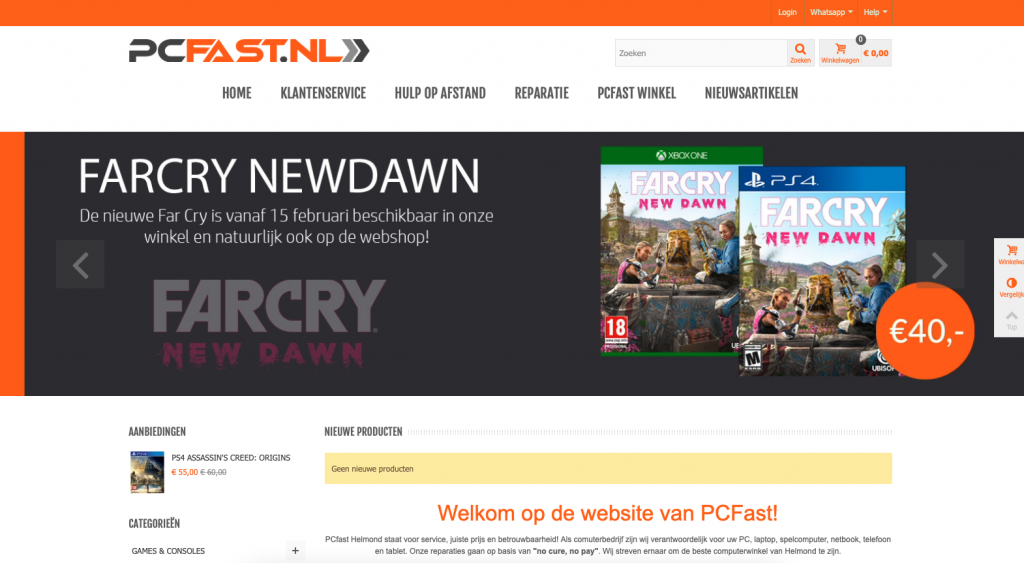Open PCFast Winkel page
Image resolution: width=1024 pixels, height=563 pixels.
pos(637,93)
